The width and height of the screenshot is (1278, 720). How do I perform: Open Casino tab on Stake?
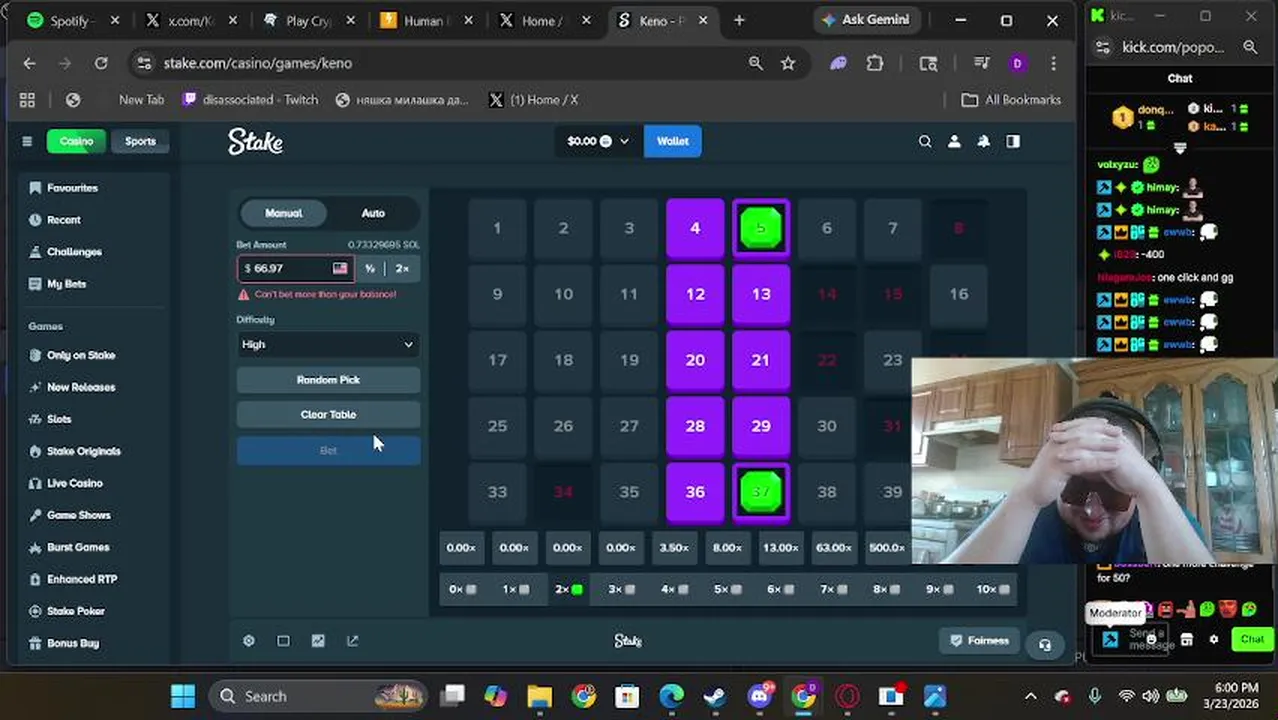pyautogui.click(x=76, y=141)
